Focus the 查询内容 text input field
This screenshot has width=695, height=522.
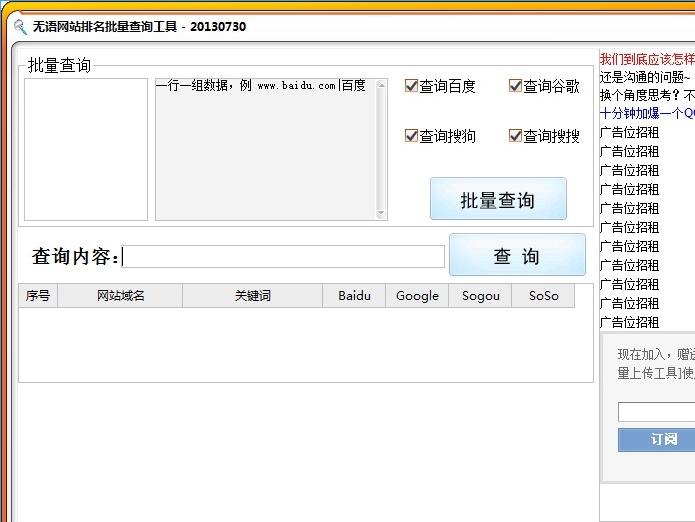click(x=283, y=257)
